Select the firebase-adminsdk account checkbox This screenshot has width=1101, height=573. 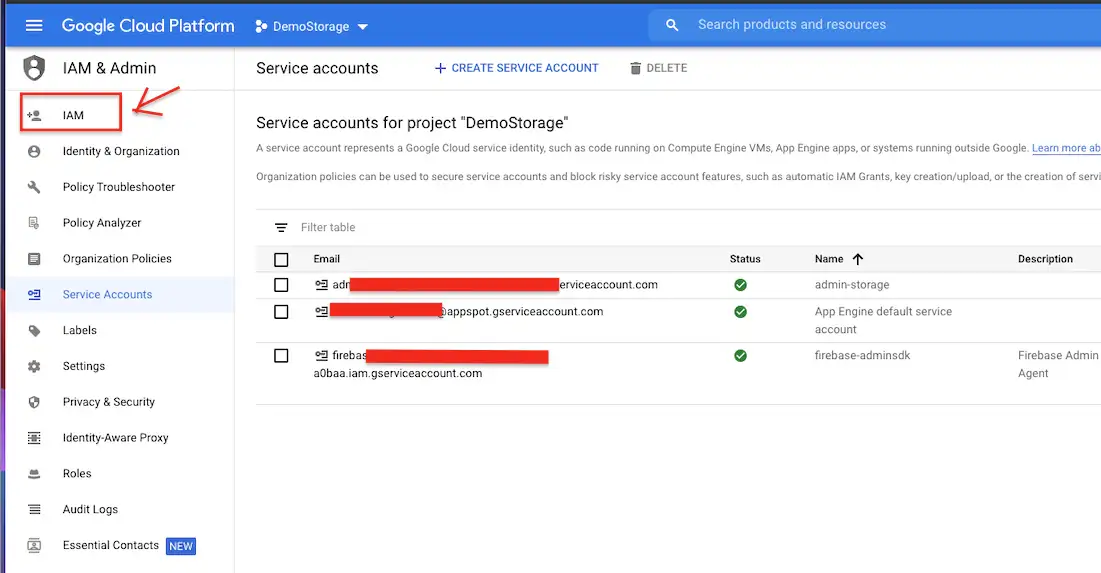click(x=281, y=356)
